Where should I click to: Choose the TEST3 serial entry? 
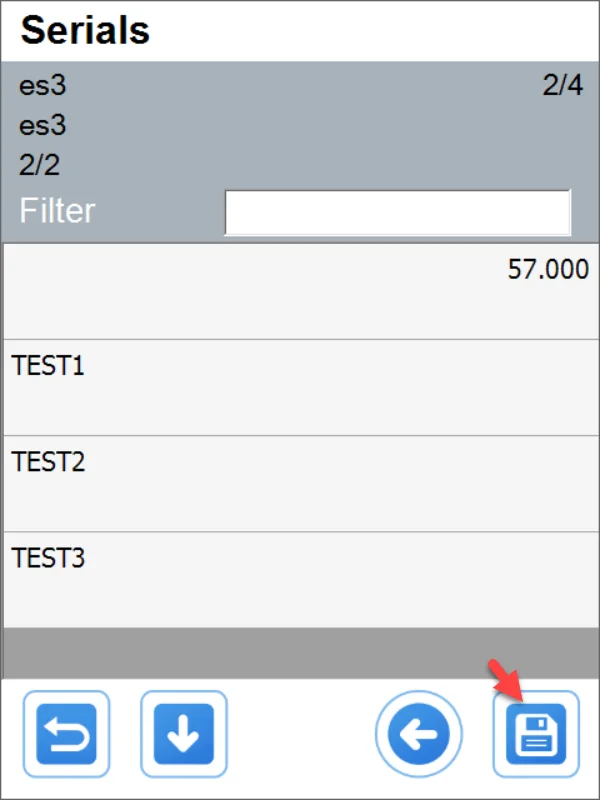coord(300,579)
